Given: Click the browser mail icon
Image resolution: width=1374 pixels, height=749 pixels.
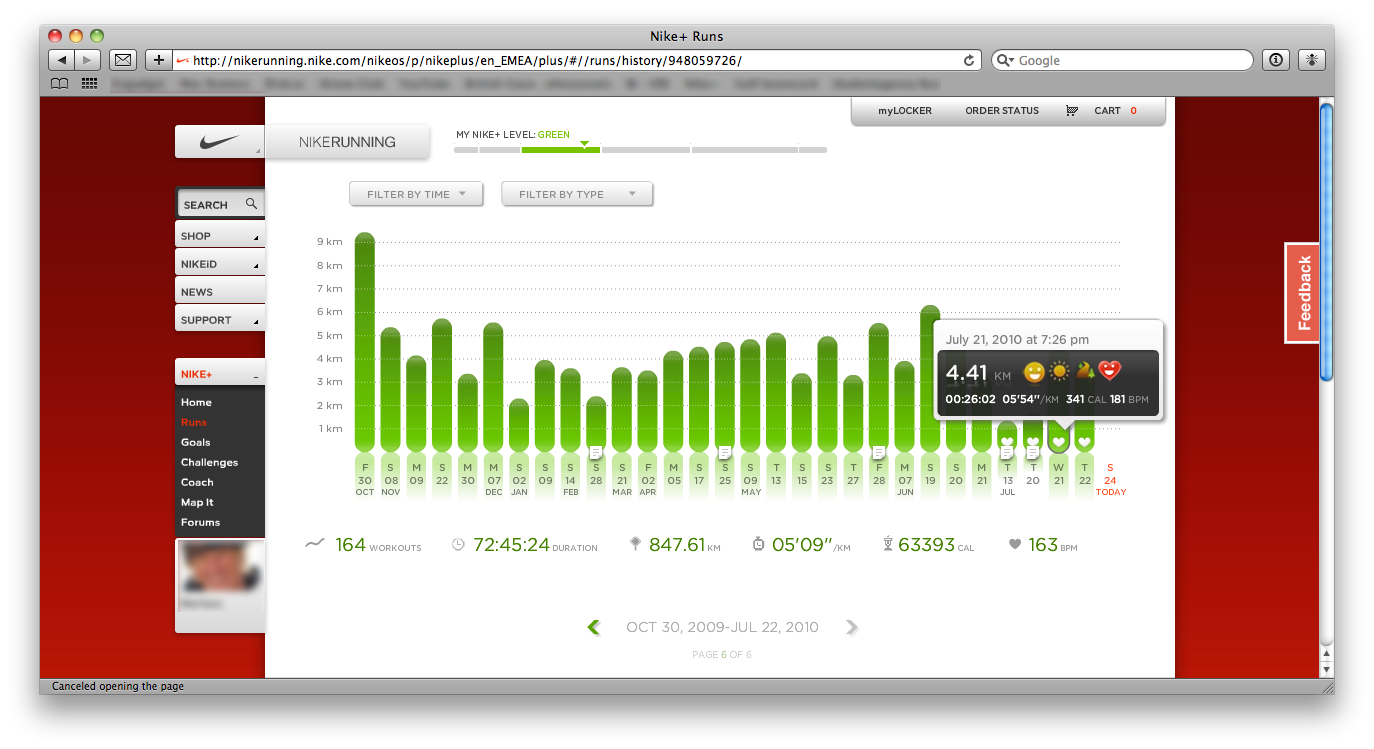Looking at the screenshot, I should point(122,60).
